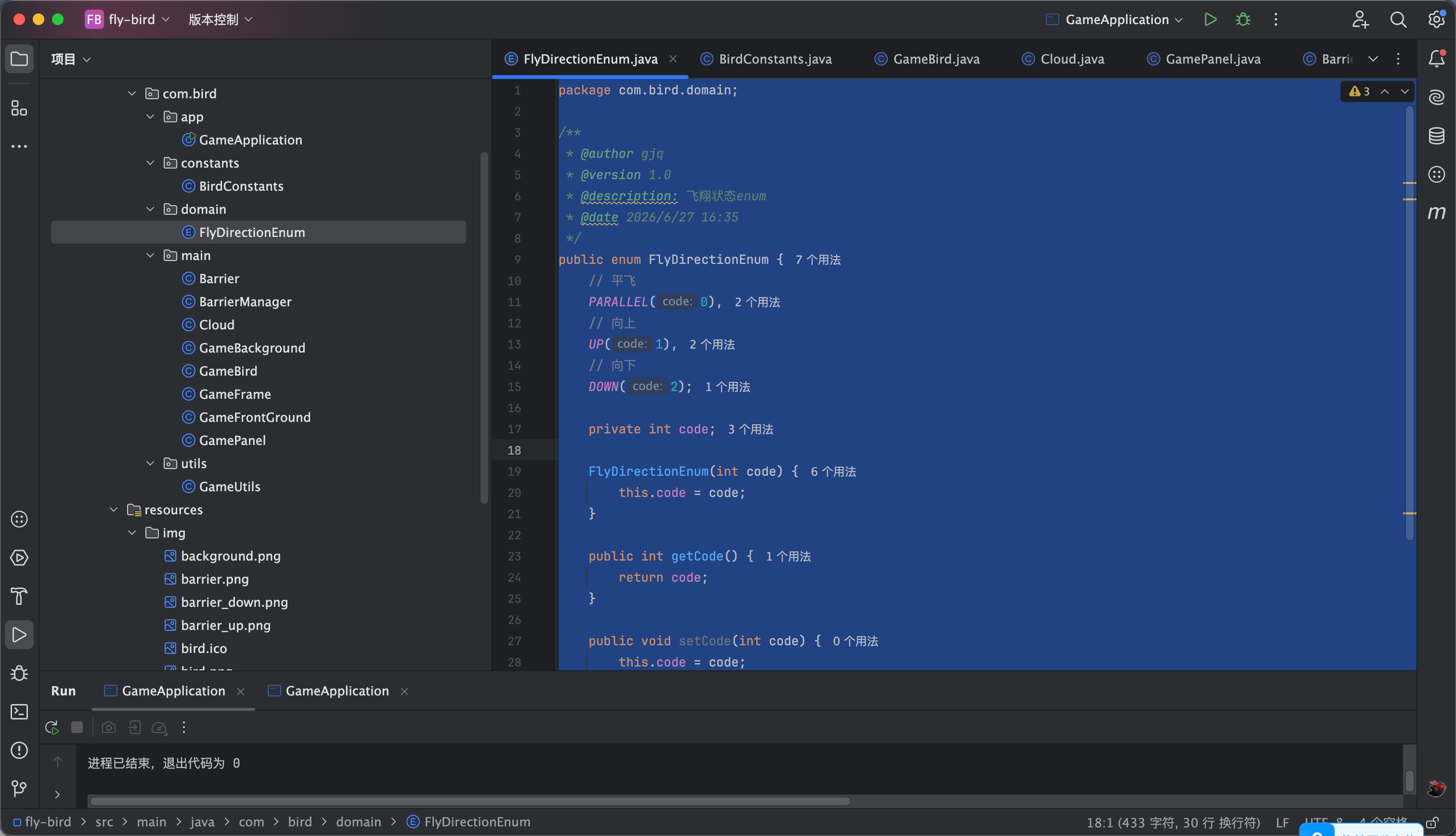
Task: Open the Terminal tool window
Action: pyautogui.click(x=20, y=711)
